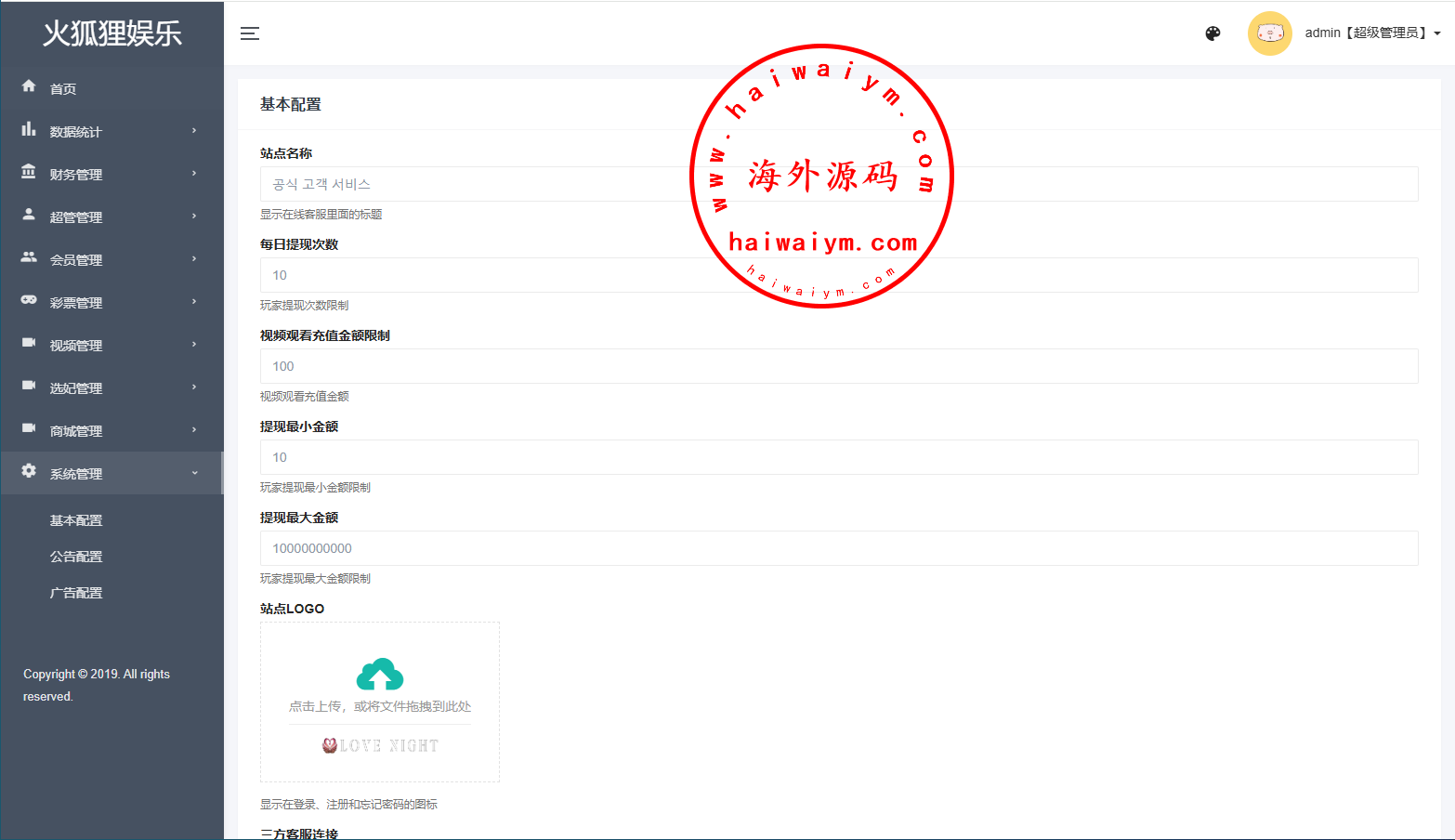
Task: Click the camera icon for 视频管理
Action: click(29, 343)
